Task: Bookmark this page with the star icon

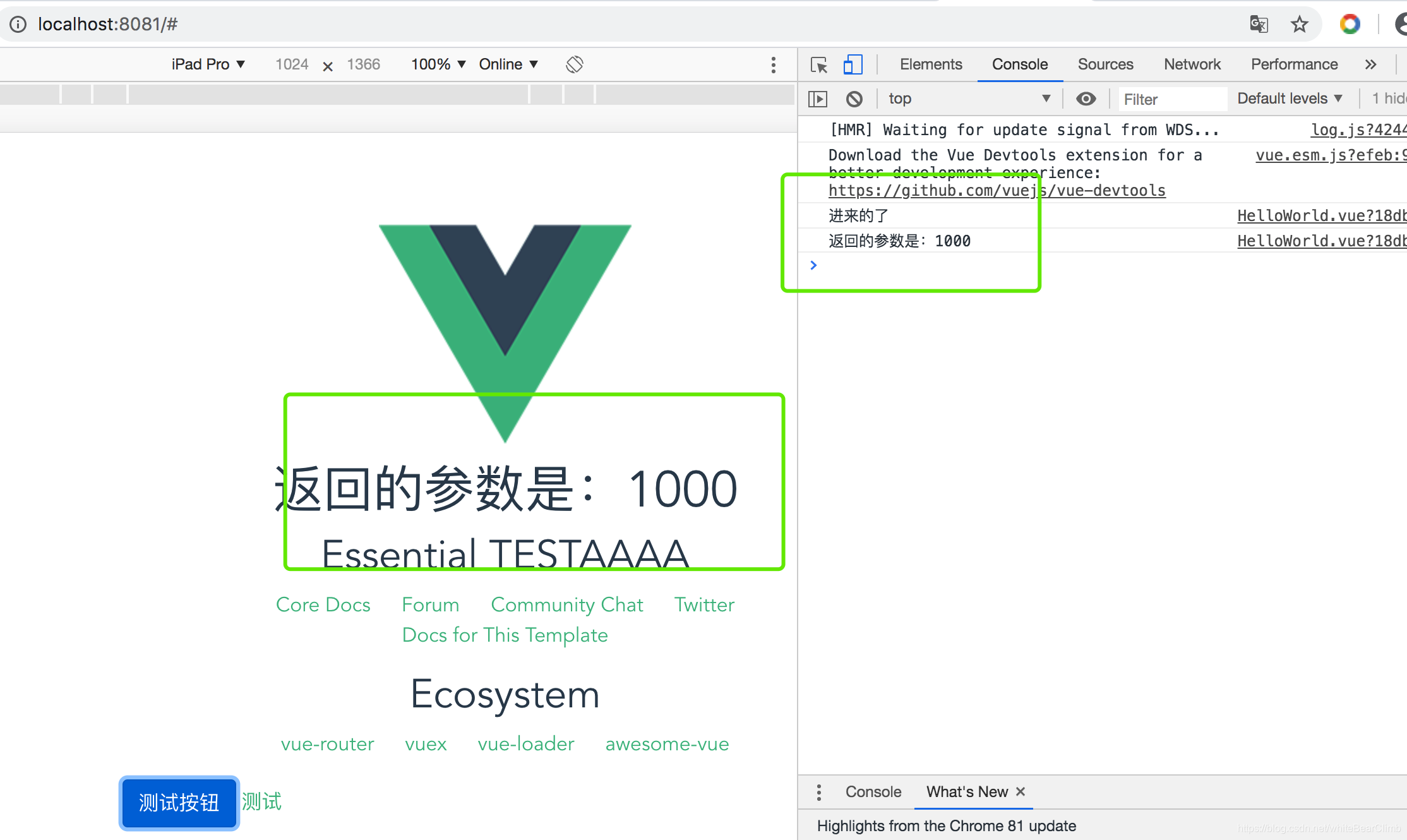Action: tap(1299, 24)
